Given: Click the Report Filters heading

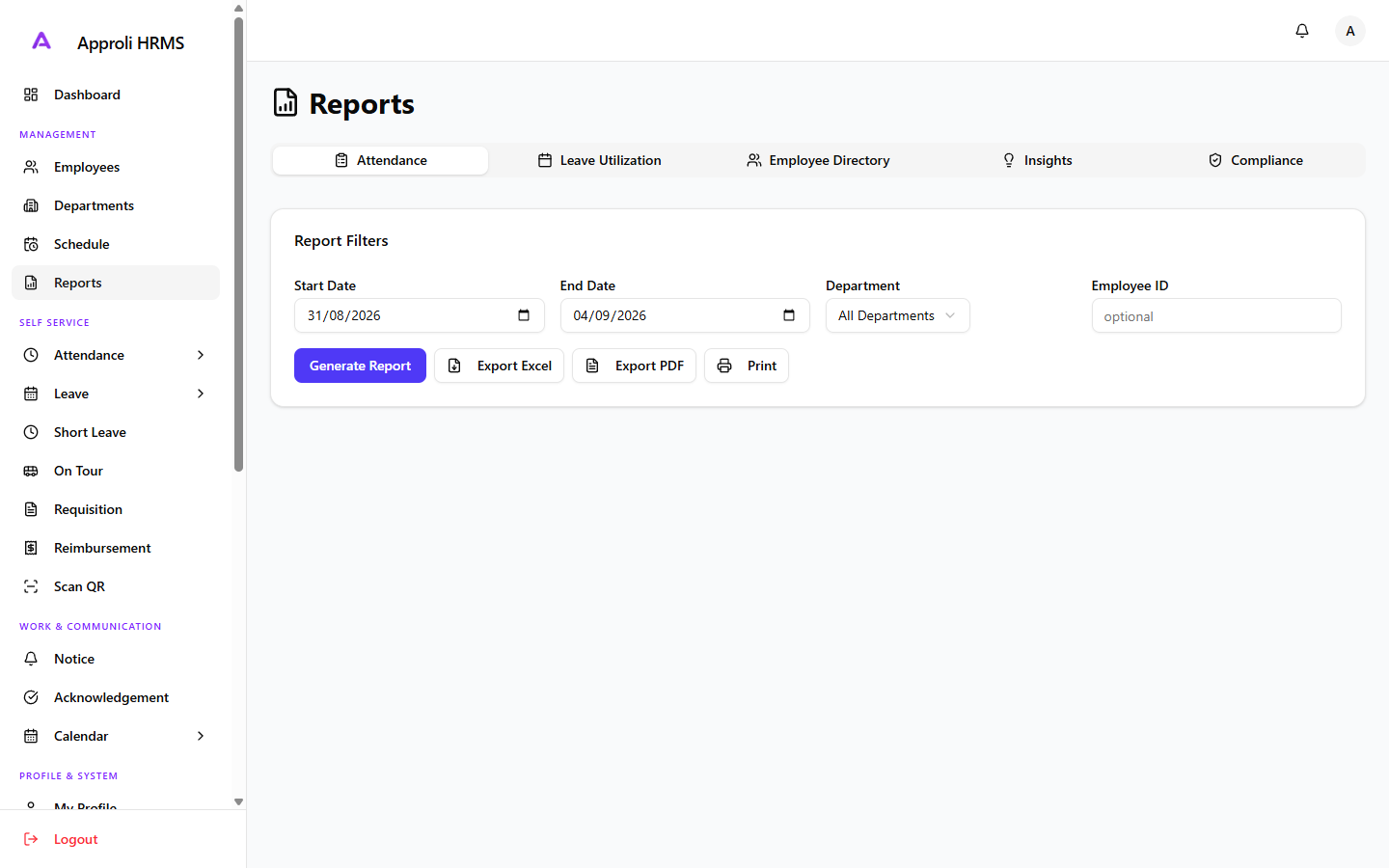Looking at the screenshot, I should (x=341, y=240).
